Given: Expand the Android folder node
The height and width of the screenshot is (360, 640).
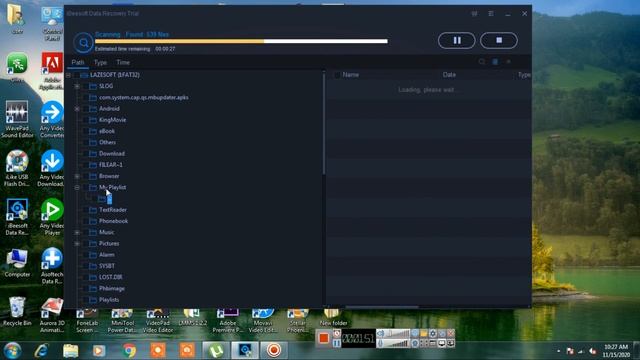Looking at the screenshot, I should (77, 109).
